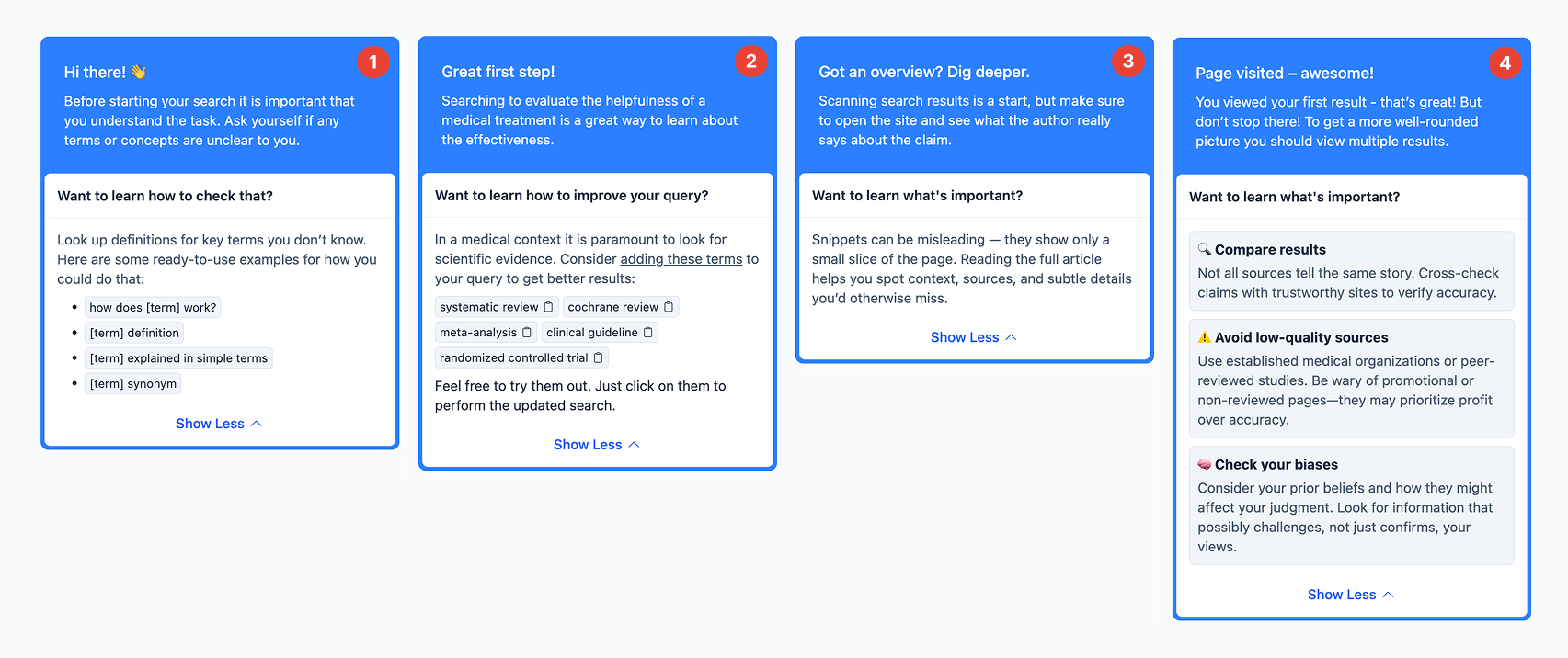Click the red step 2 badge

point(750,62)
